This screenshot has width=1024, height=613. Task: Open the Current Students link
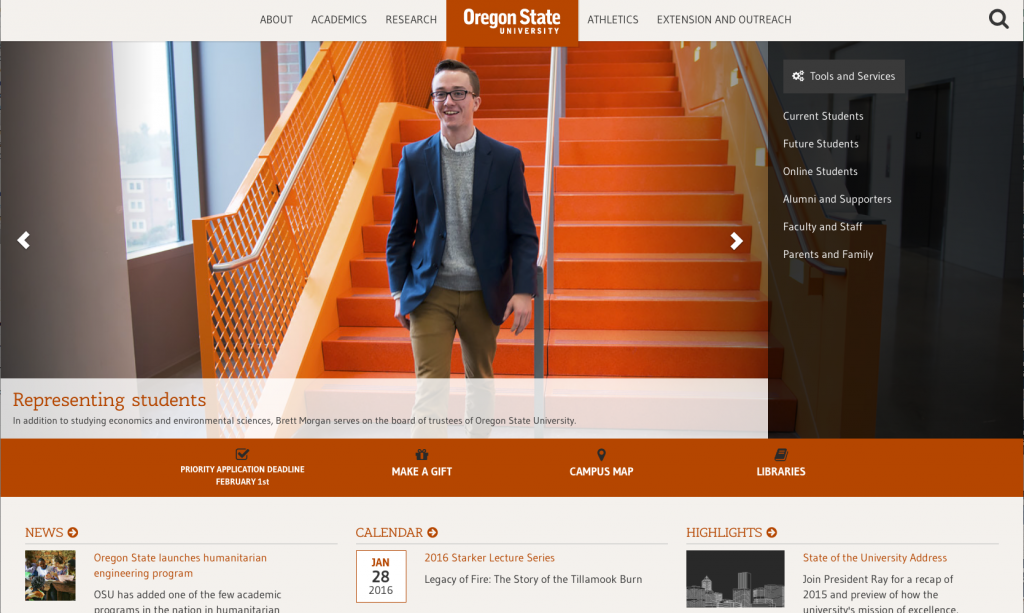823,116
